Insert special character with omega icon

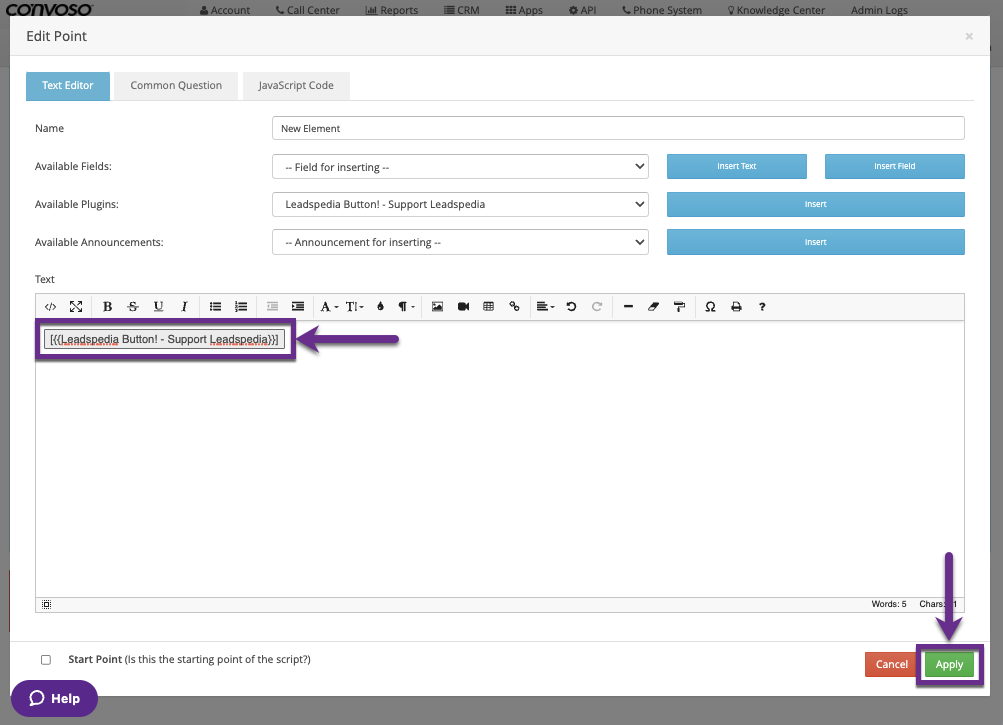(710, 307)
